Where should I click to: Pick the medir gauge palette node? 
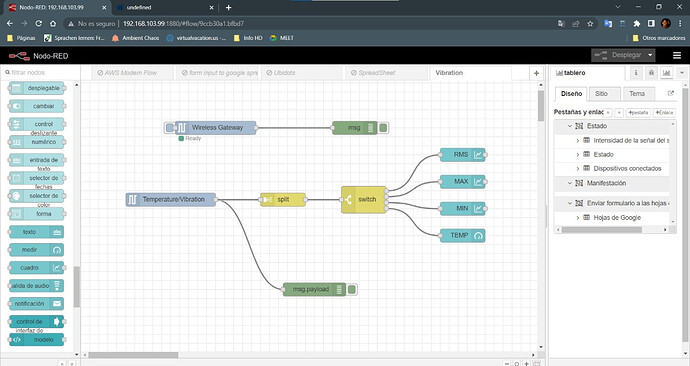(x=37, y=249)
